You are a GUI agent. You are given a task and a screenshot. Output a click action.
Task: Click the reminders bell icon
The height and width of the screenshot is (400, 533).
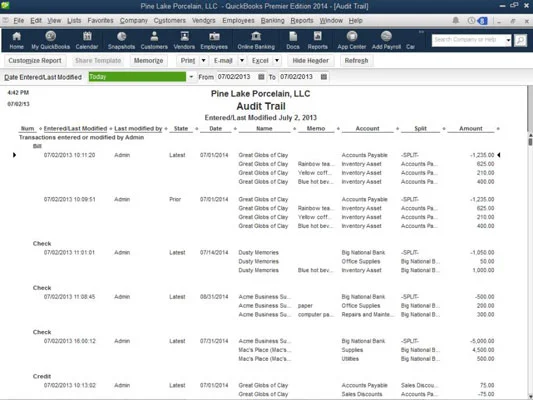click(x=455, y=20)
